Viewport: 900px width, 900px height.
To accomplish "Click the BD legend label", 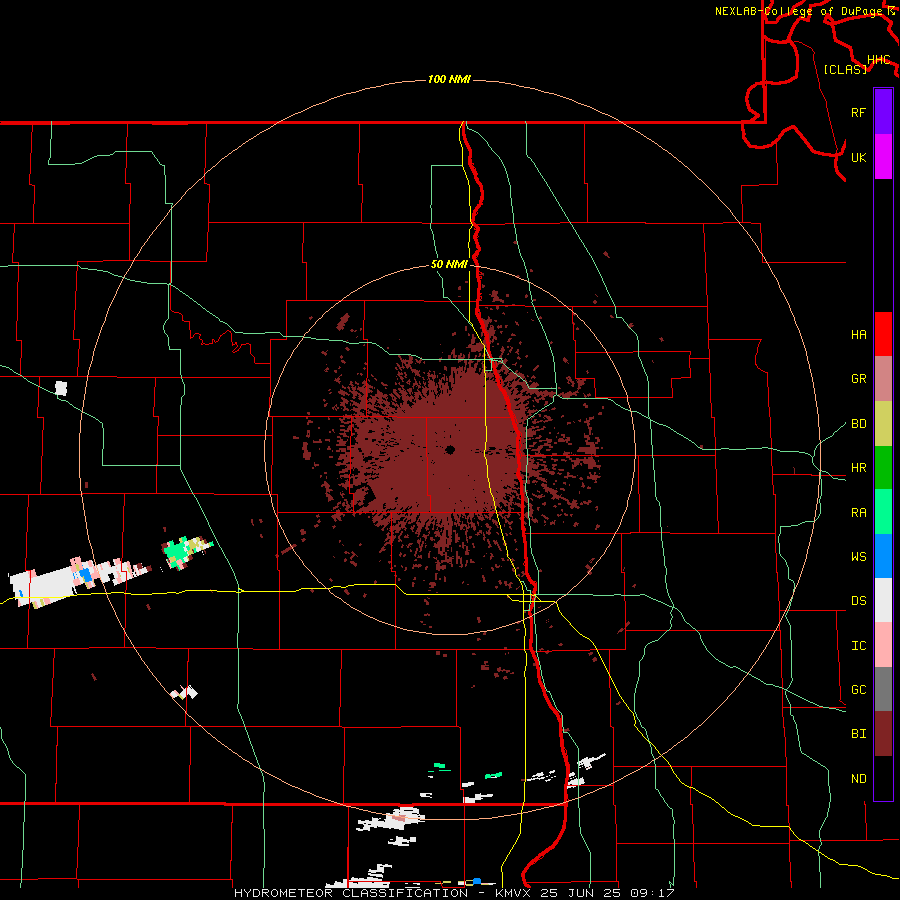I will coord(858,424).
